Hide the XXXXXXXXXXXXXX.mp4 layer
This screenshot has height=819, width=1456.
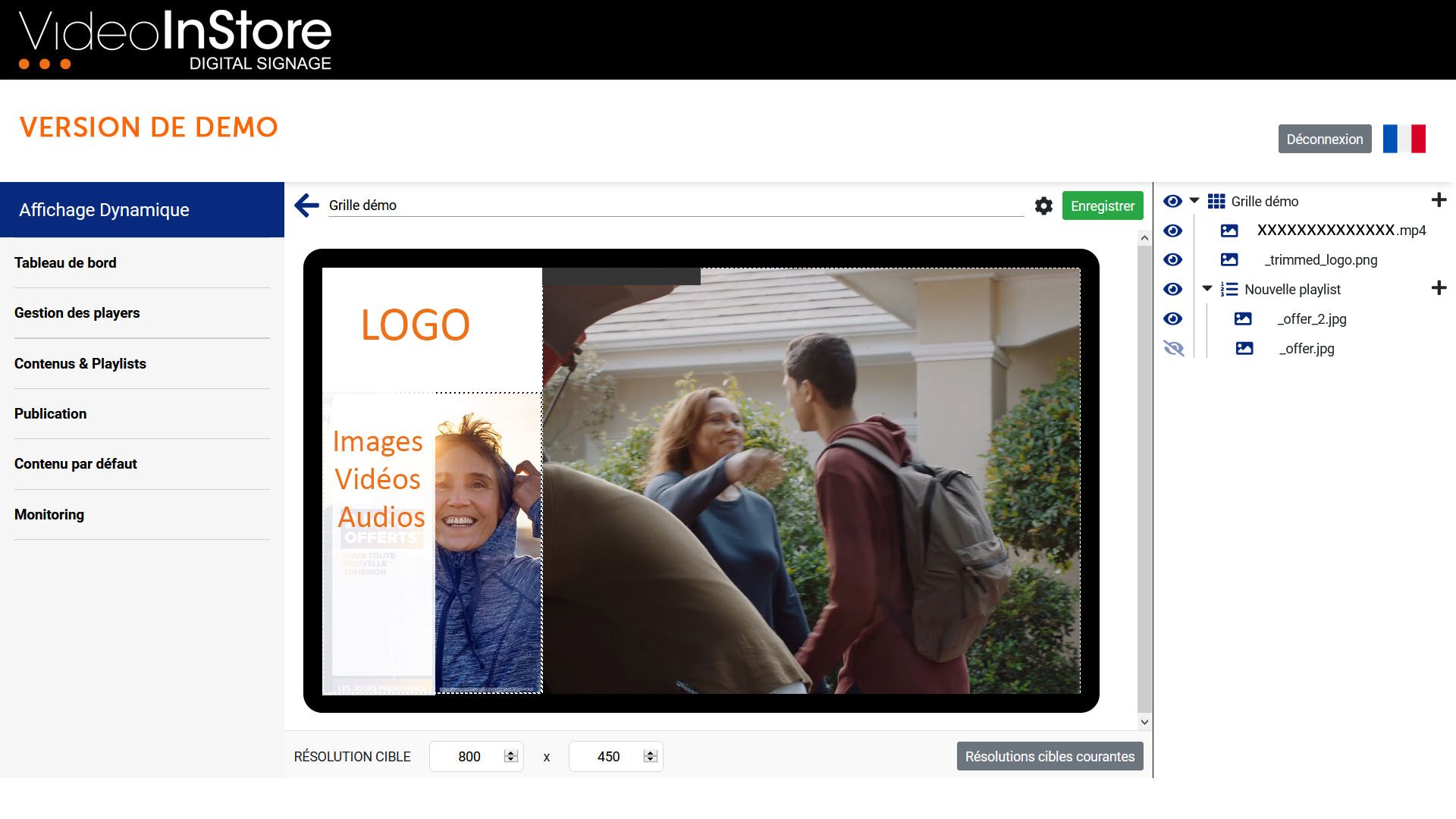pos(1173,231)
